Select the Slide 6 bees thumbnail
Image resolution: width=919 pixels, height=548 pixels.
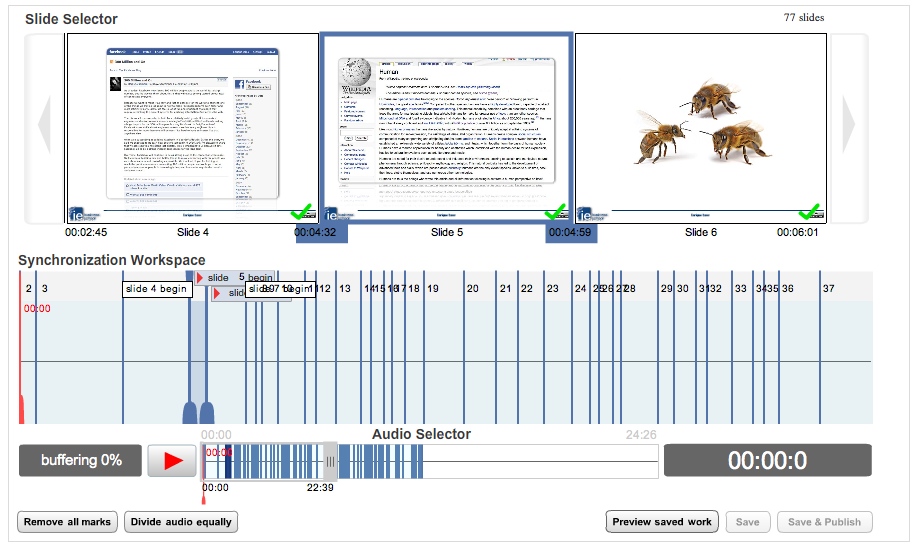pyautogui.click(x=700, y=127)
